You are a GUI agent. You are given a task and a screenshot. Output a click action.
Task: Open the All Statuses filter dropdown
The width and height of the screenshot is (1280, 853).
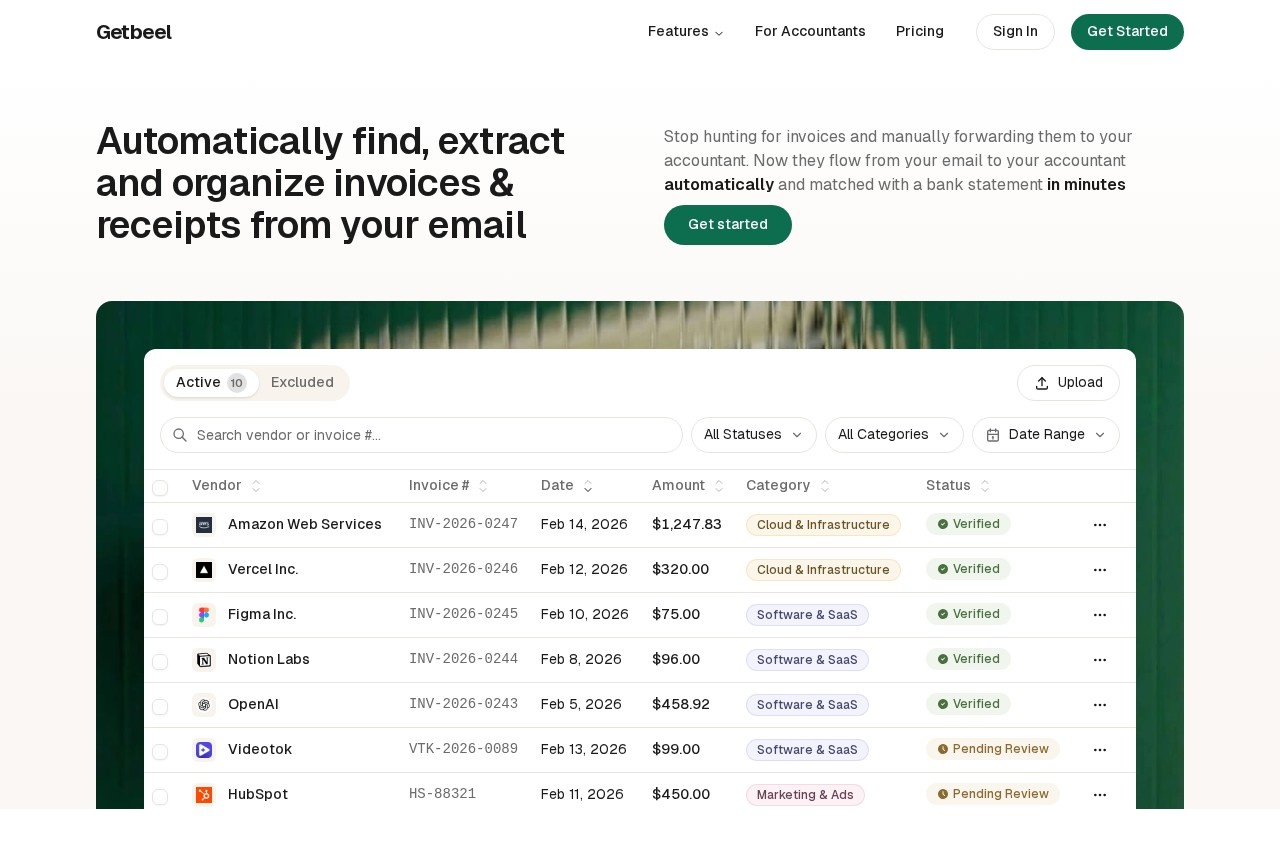click(753, 435)
